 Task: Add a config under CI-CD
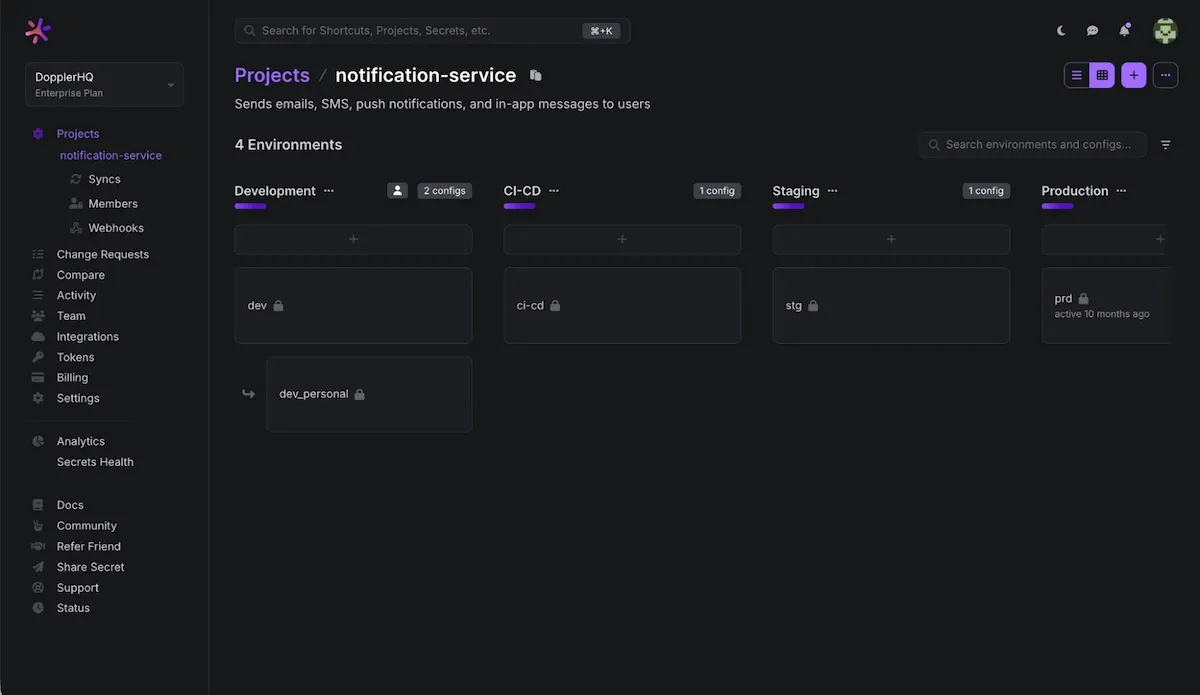coord(622,240)
